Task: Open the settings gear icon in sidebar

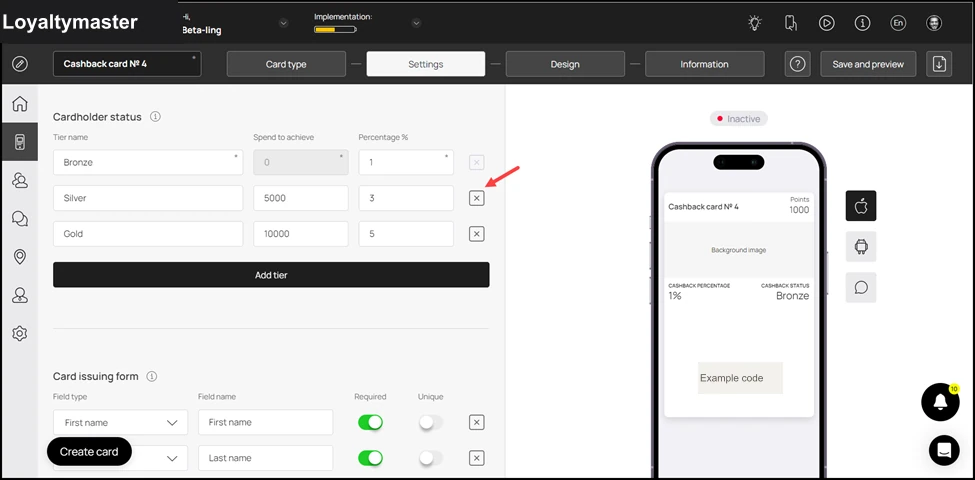Action: coord(20,334)
